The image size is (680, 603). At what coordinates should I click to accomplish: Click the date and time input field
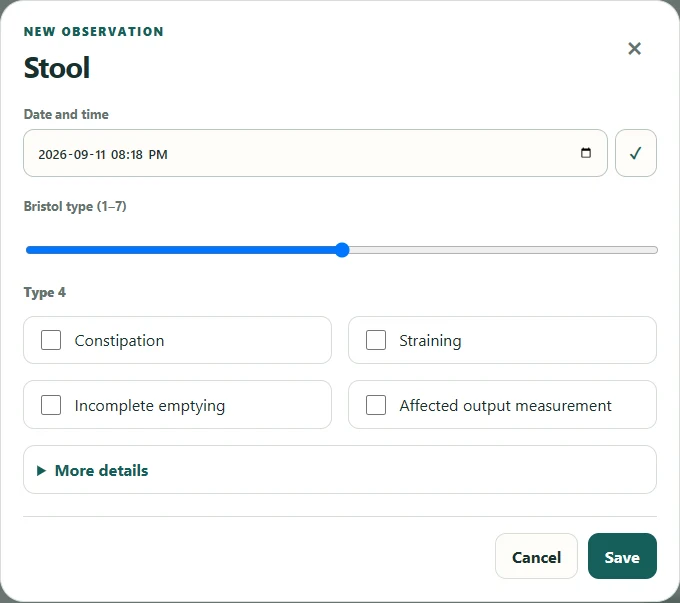click(x=315, y=153)
